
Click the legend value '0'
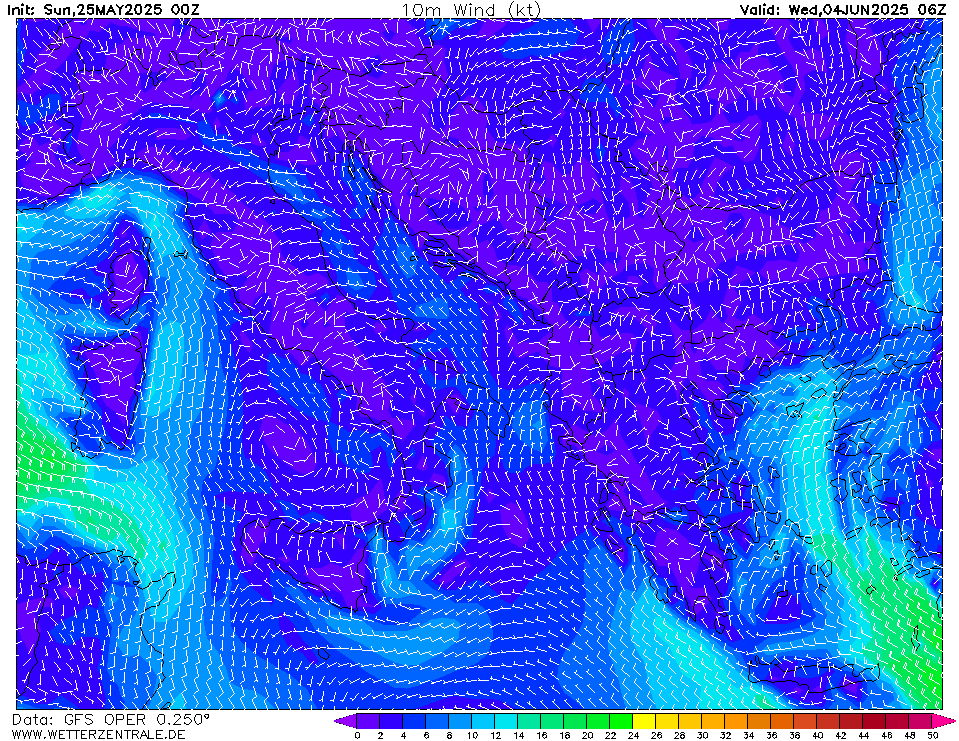tap(357, 735)
